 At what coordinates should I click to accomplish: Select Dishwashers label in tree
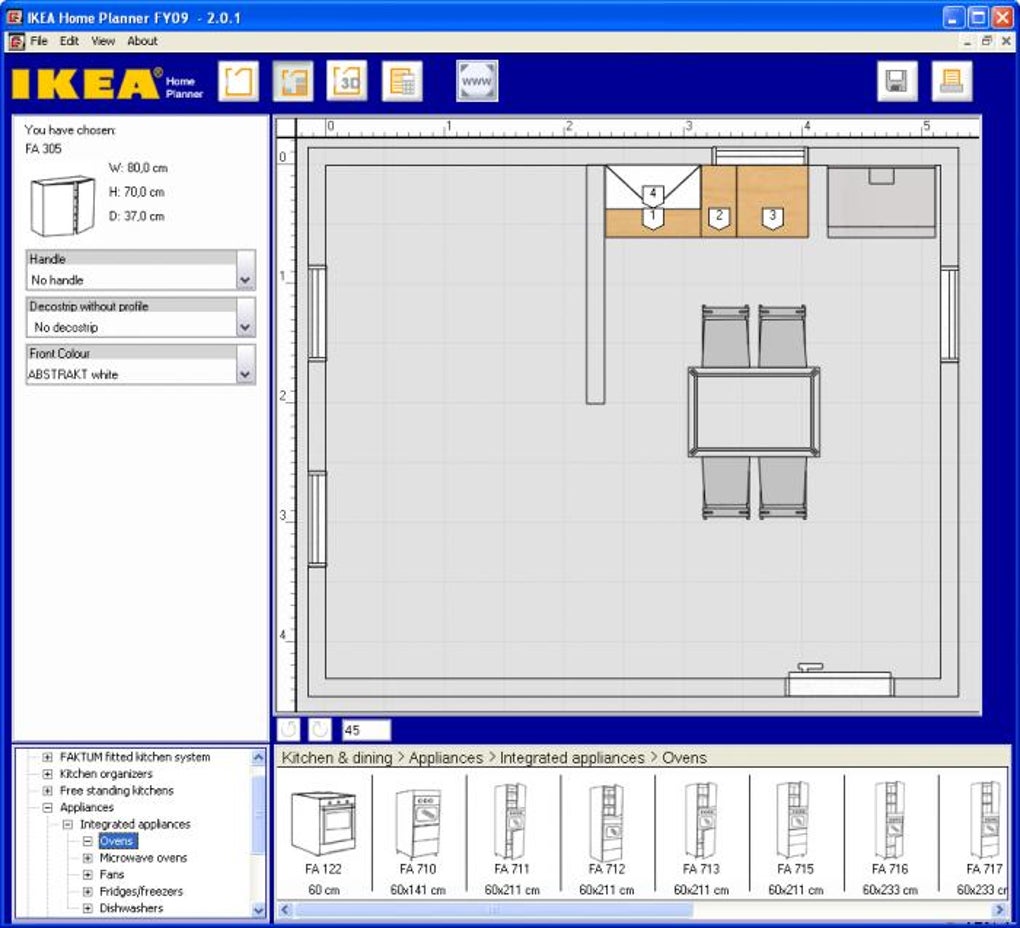[131, 908]
